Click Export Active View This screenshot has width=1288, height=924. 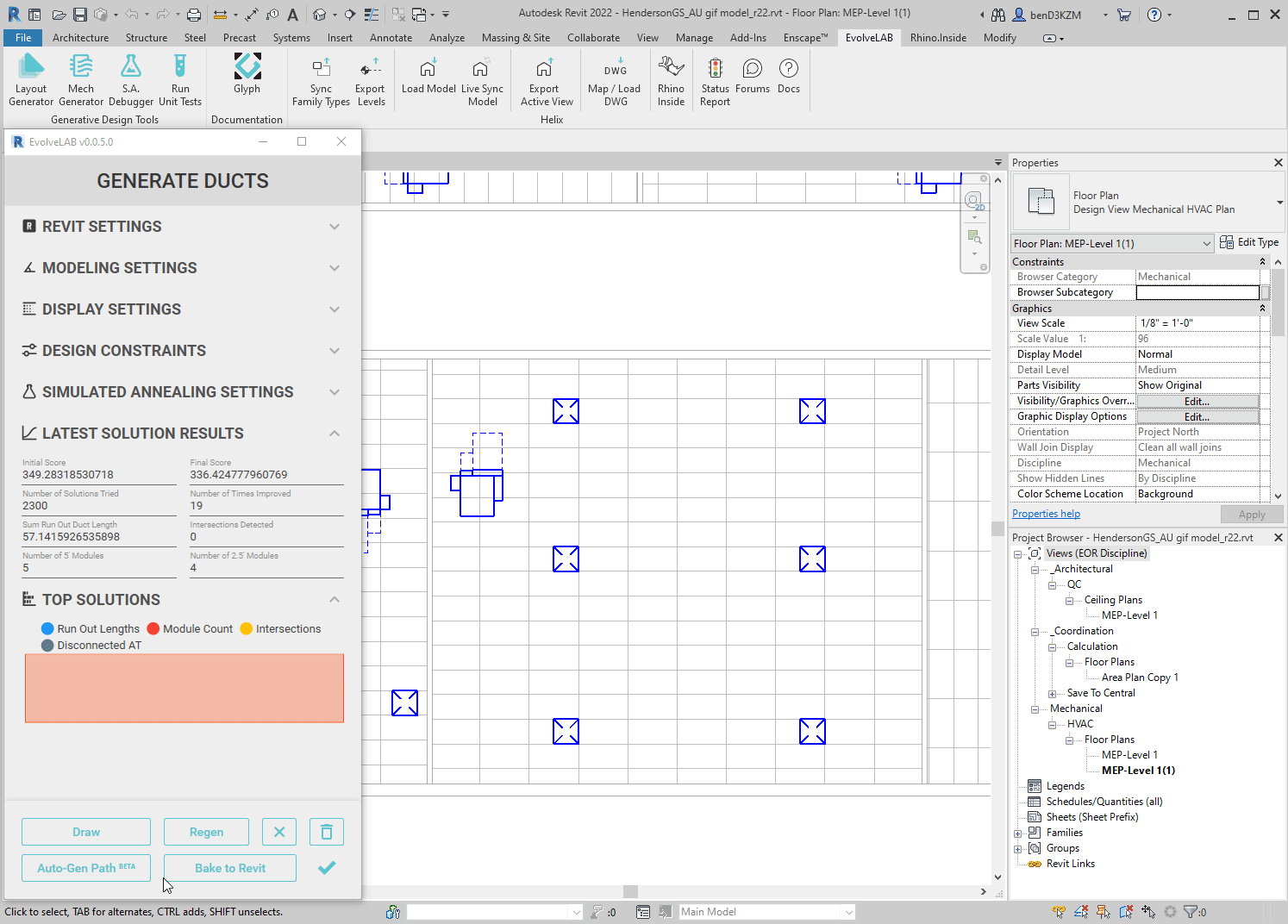546,79
